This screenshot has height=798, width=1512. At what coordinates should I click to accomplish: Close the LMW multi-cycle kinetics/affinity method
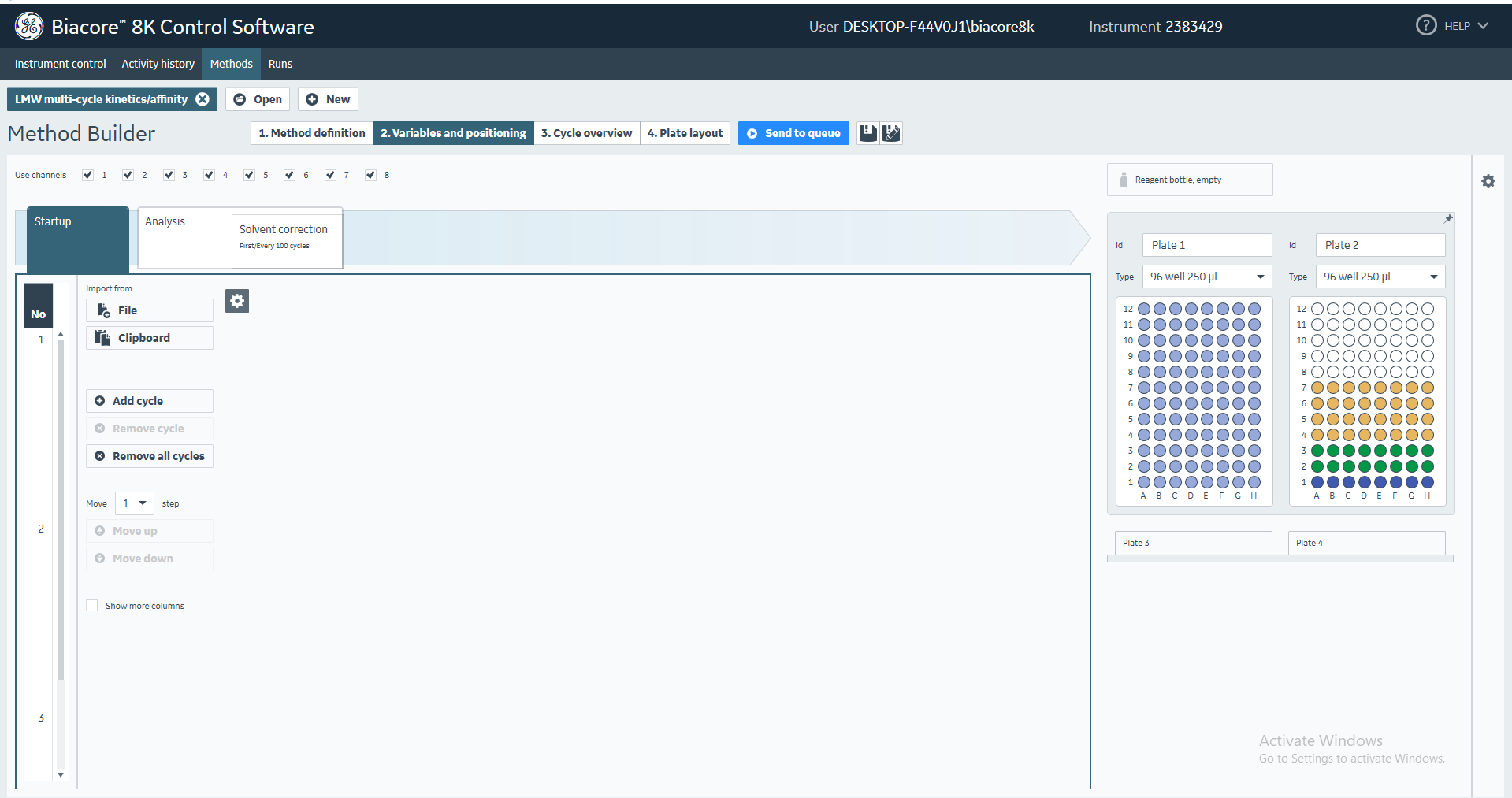pos(202,99)
